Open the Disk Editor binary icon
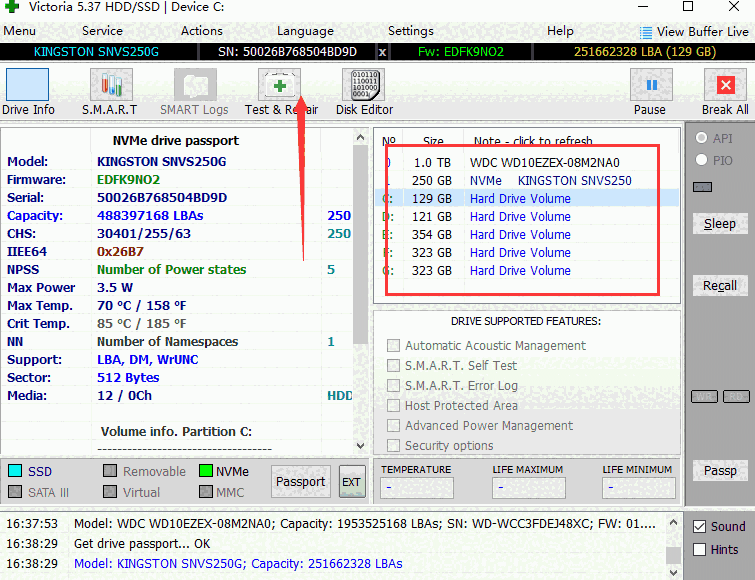 point(364,85)
